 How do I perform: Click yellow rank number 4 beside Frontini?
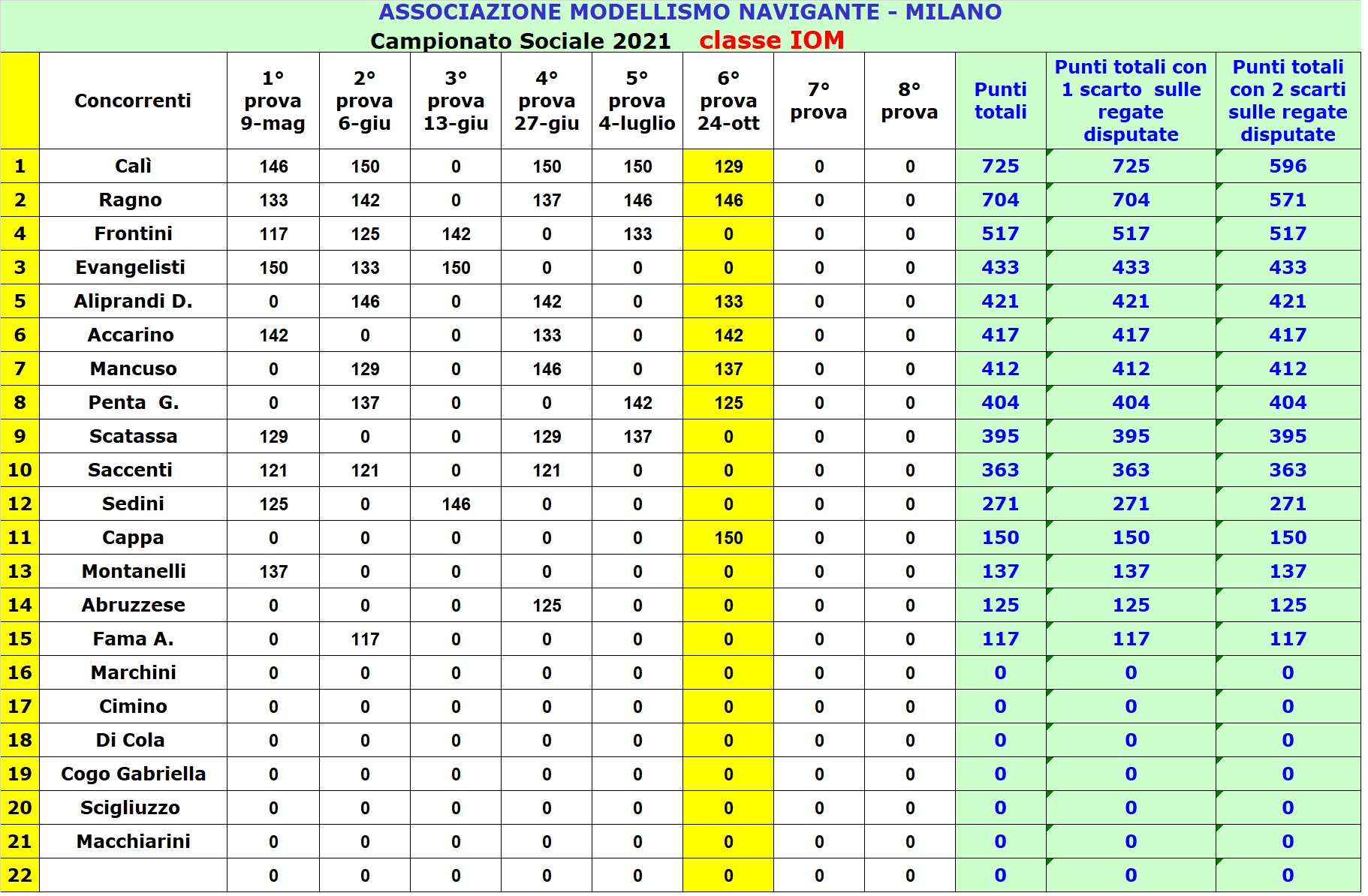click(20, 233)
